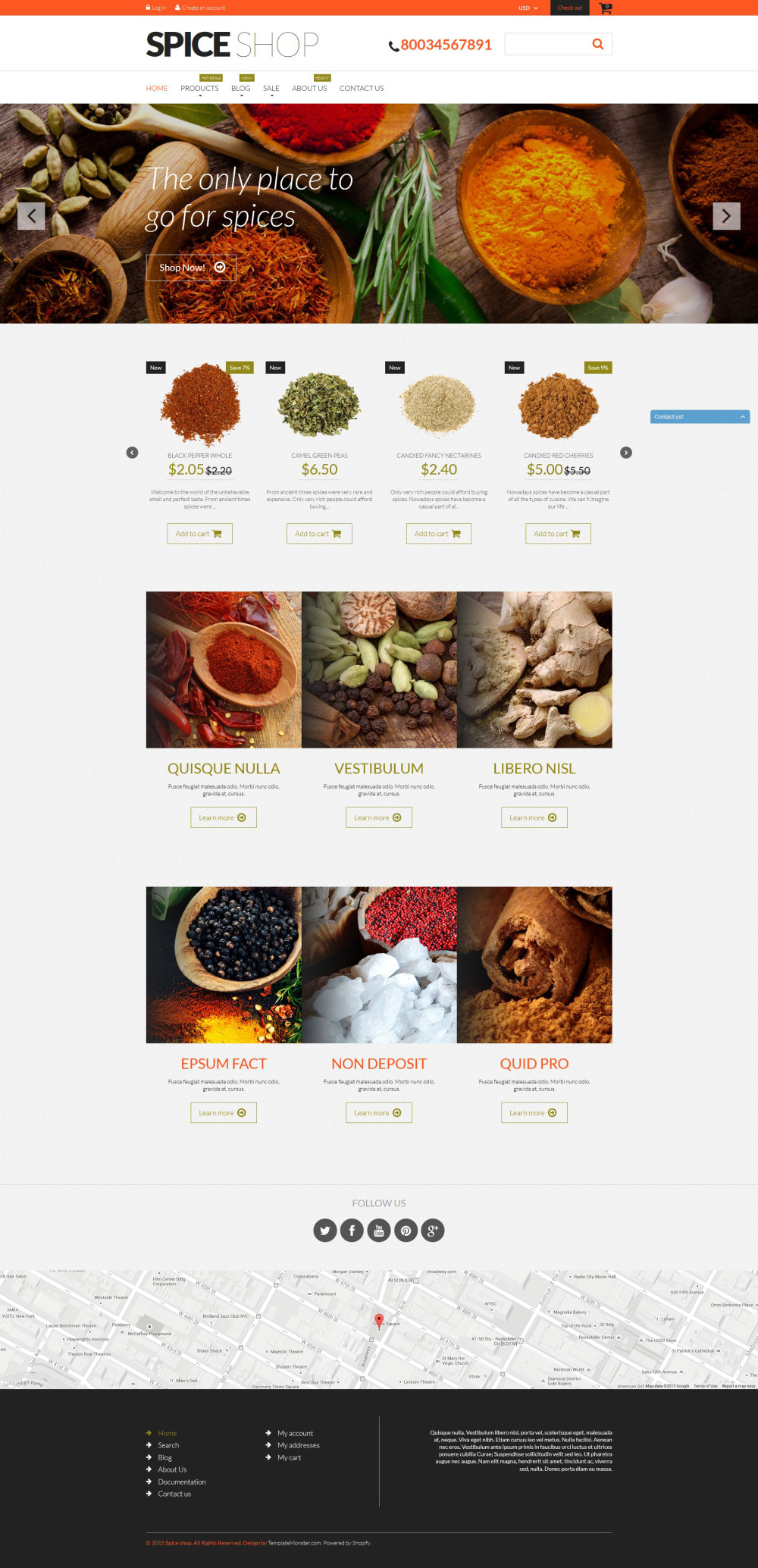The width and height of the screenshot is (758, 1568).
Task: Open the Twitter social icon
Action: coord(324,1230)
